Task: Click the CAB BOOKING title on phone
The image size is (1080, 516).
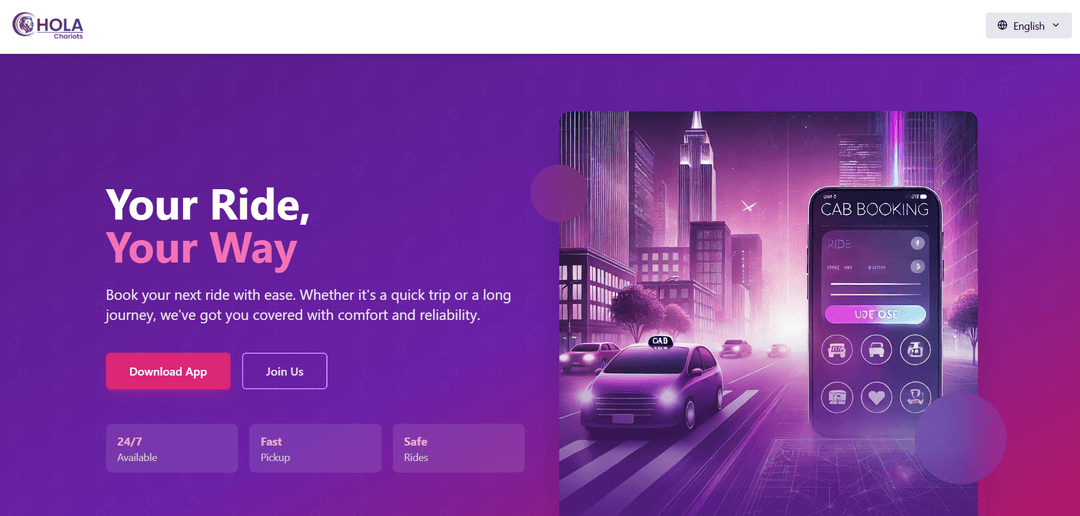Action: tap(875, 209)
